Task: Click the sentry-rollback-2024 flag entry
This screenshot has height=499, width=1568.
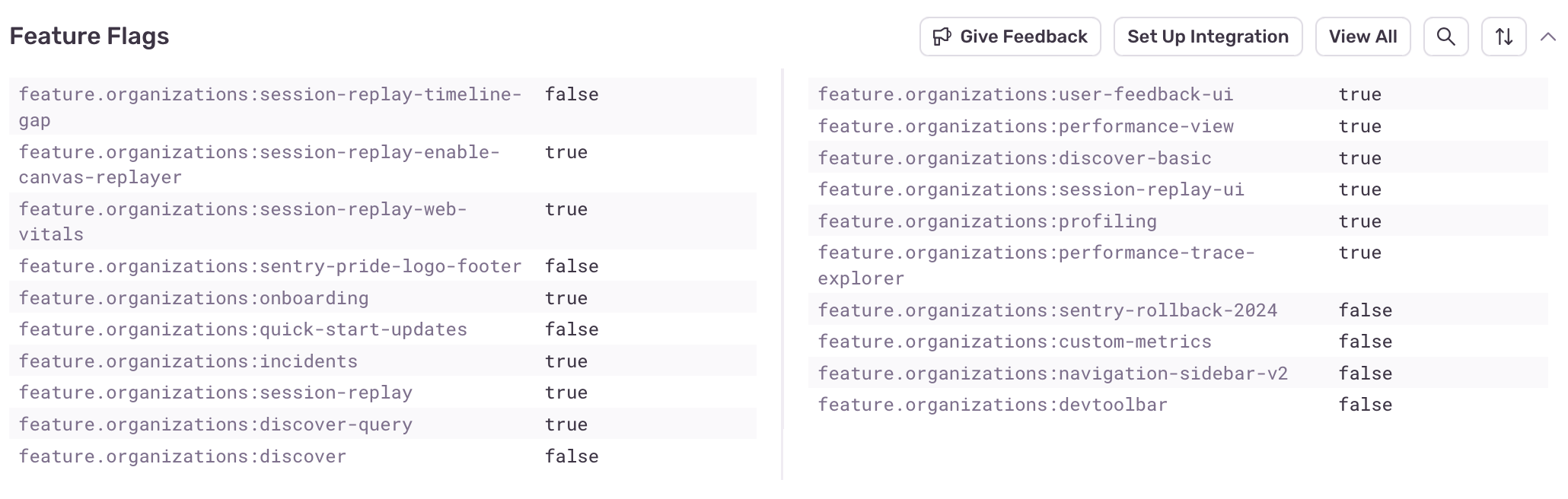Action: pos(1047,310)
